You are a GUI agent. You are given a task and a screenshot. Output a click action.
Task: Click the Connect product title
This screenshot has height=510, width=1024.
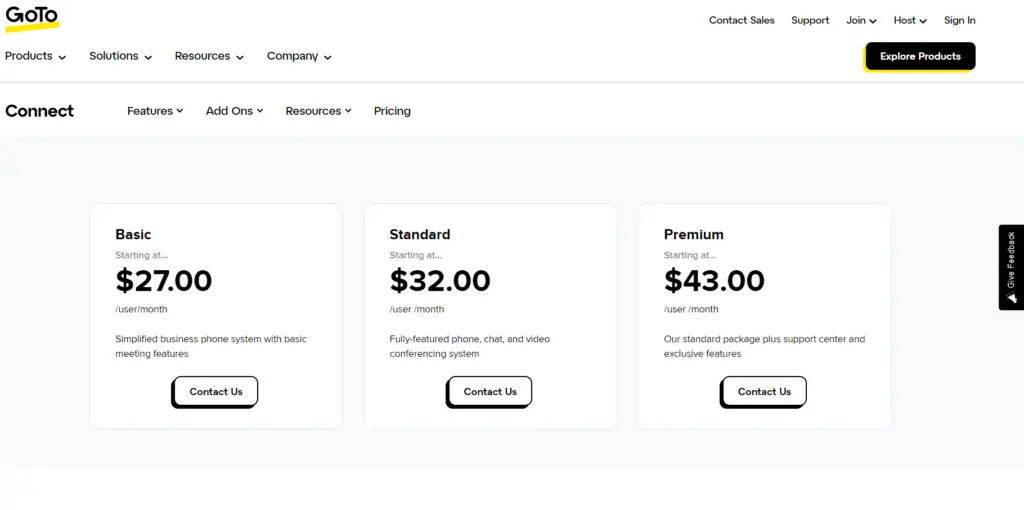pos(39,111)
